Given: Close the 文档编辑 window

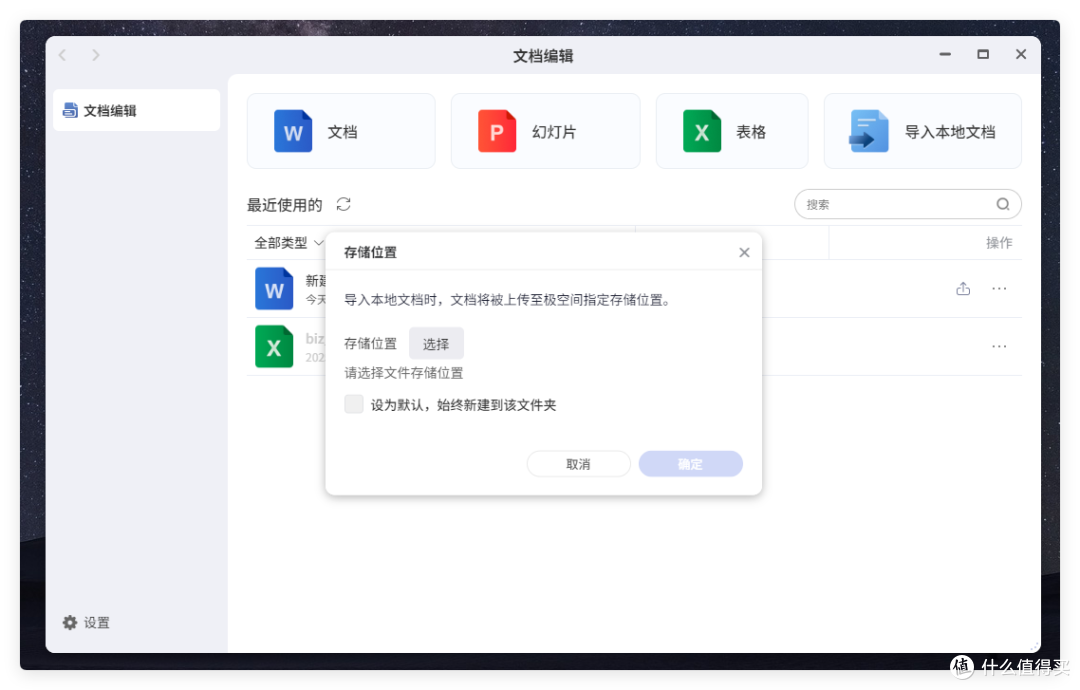Looking at the screenshot, I should [x=1021, y=54].
